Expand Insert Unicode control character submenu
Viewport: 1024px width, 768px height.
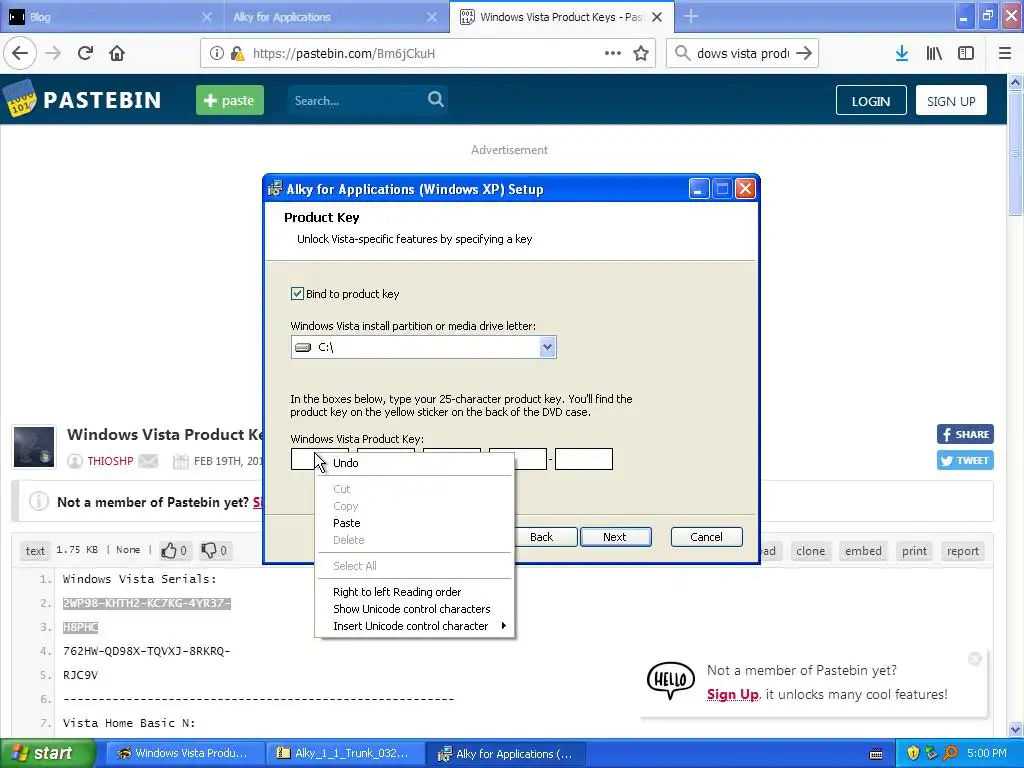pos(415,626)
